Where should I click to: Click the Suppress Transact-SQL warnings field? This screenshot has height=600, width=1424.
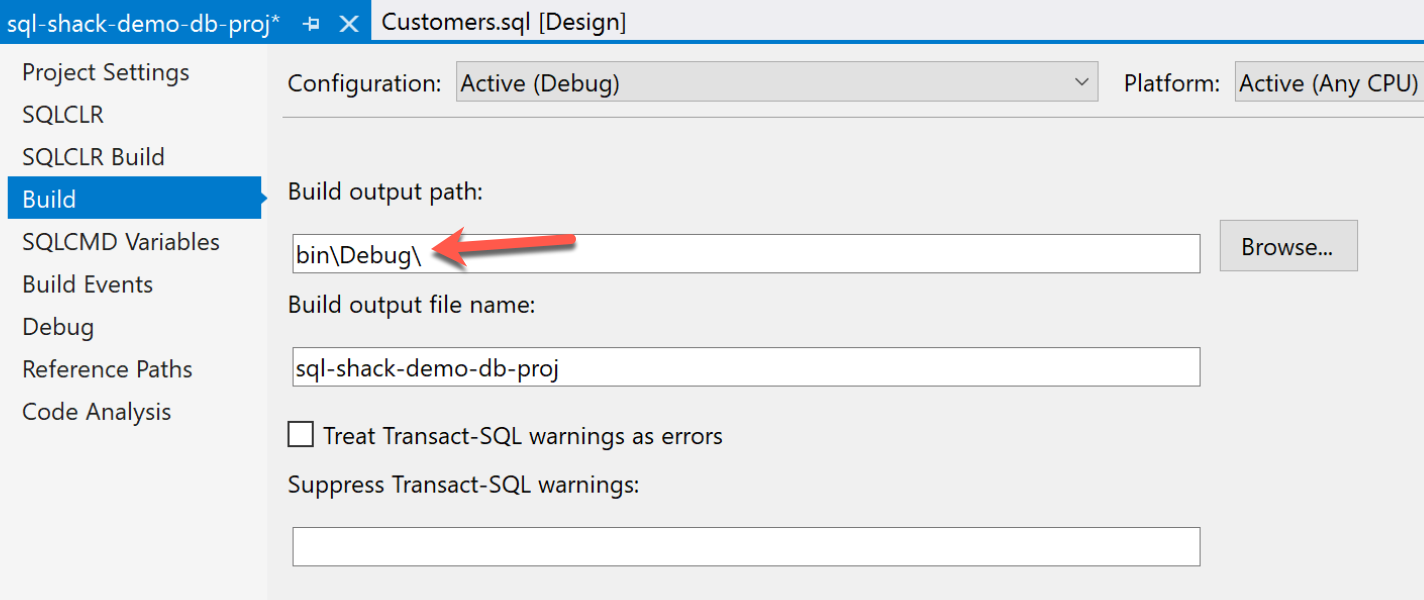point(745,546)
